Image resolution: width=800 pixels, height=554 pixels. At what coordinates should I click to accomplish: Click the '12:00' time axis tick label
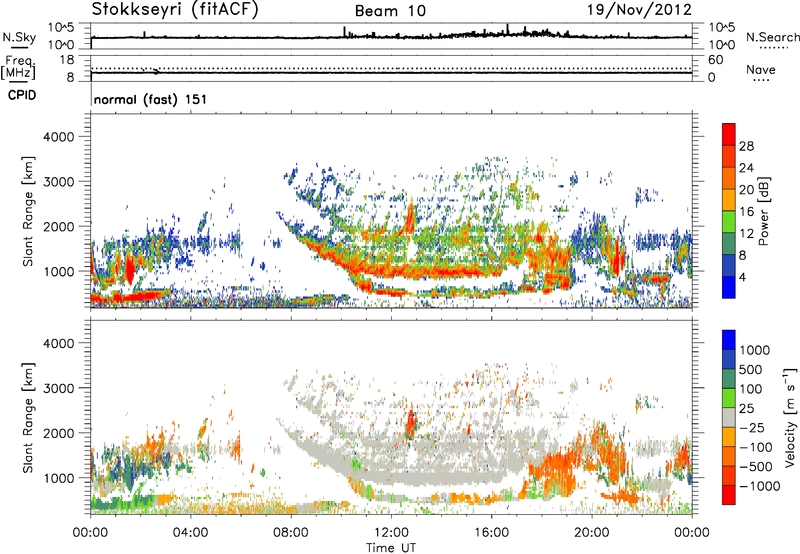click(391, 533)
